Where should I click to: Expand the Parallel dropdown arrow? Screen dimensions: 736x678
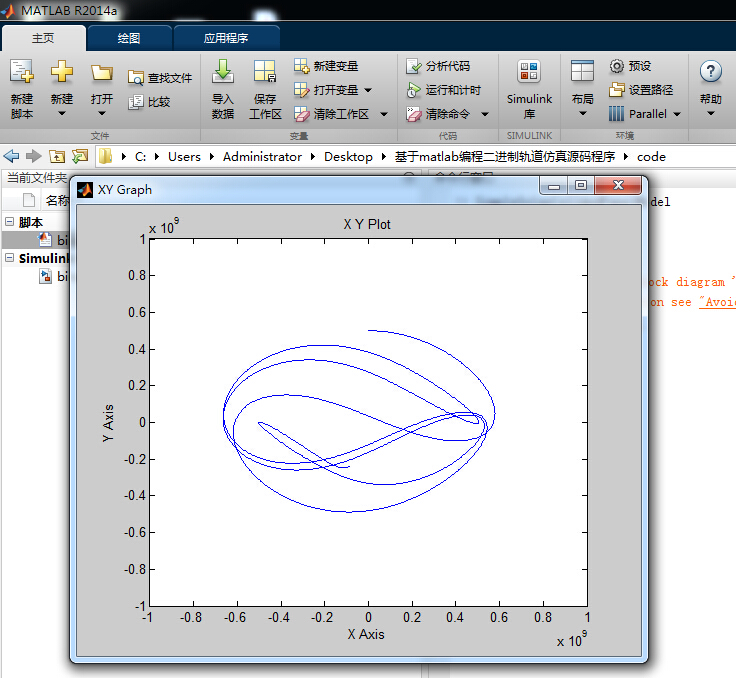pos(677,114)
